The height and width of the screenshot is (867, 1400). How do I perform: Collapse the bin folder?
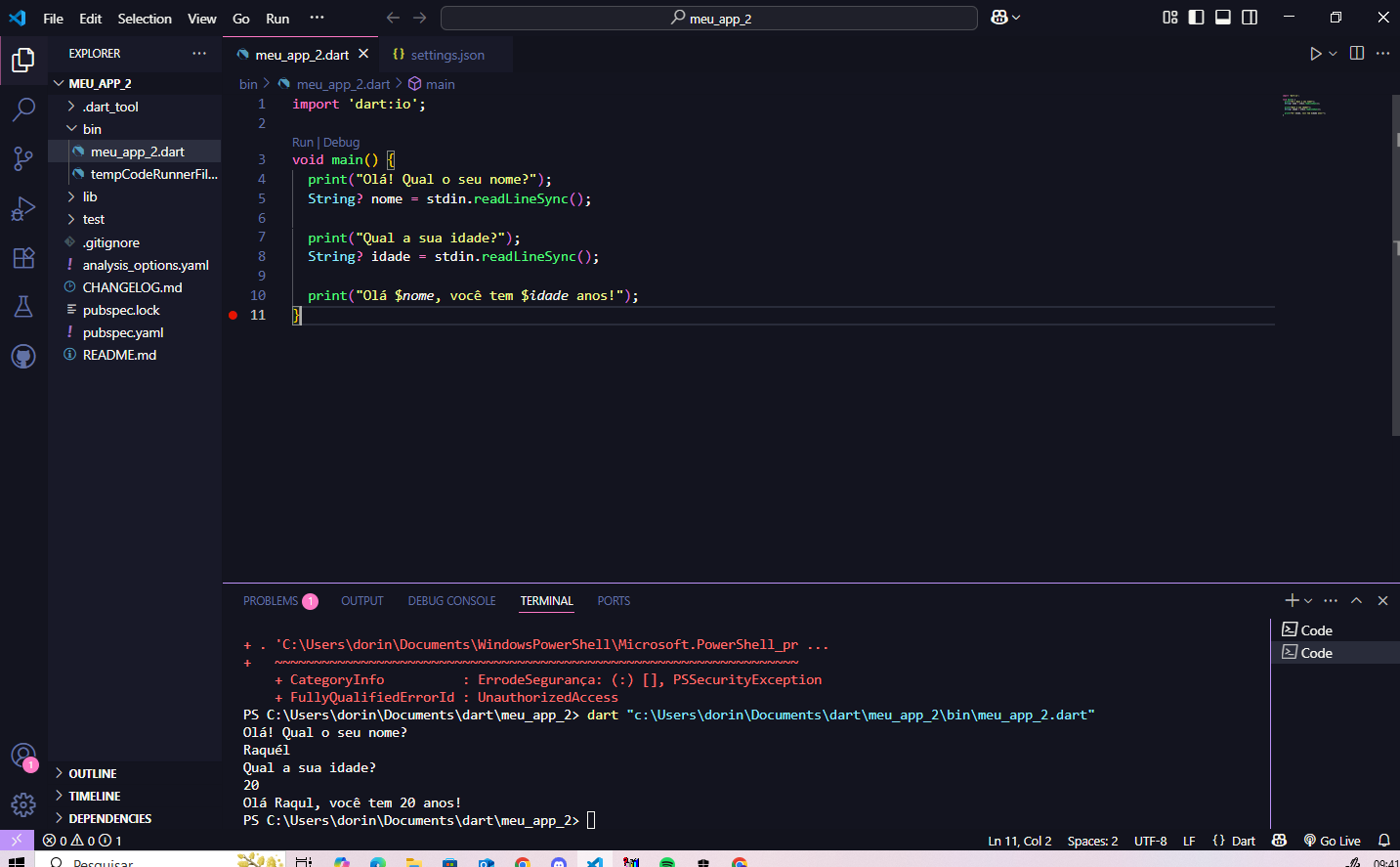[135, 129]
